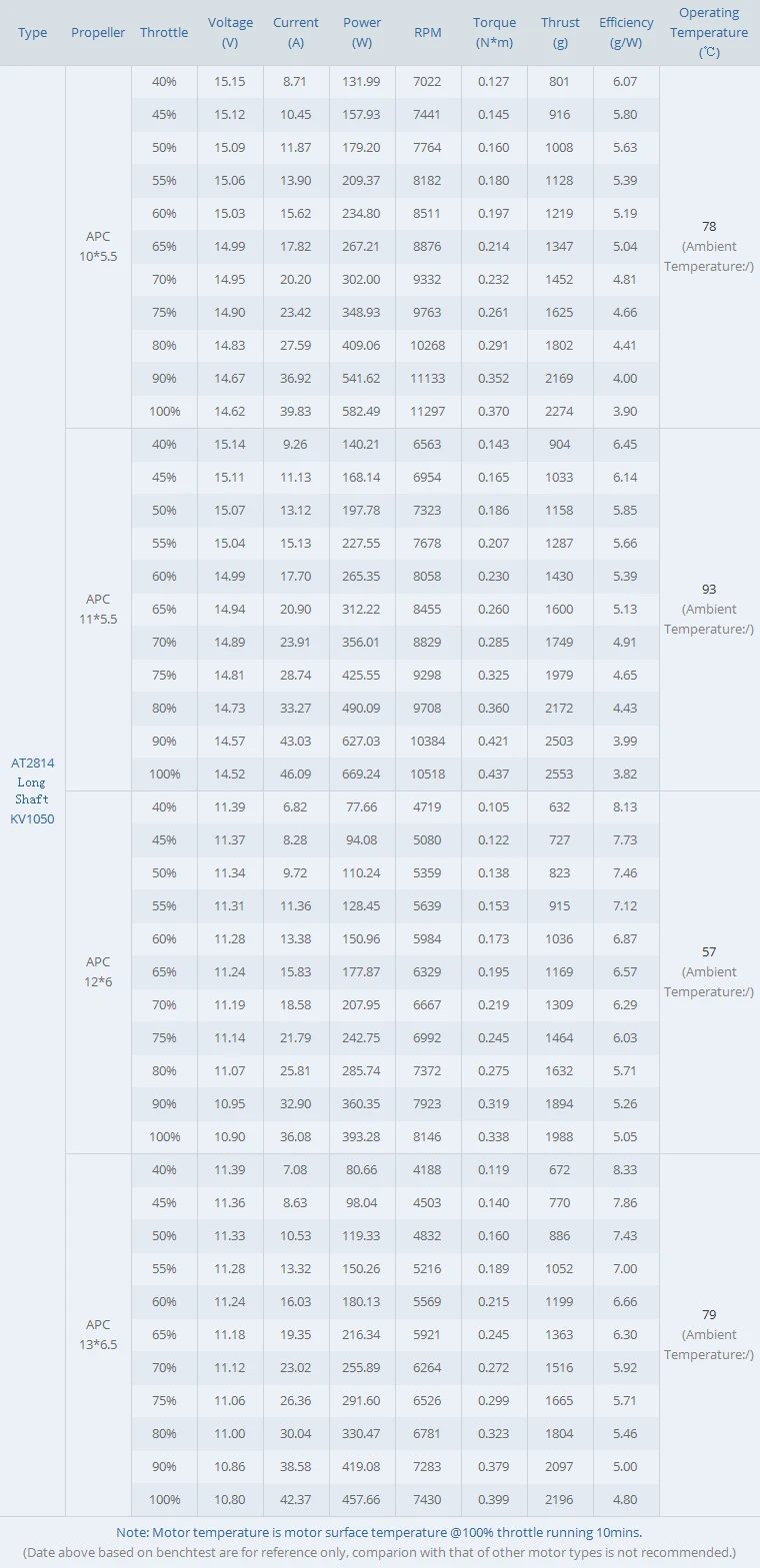Click the Current (A) column header
Image resolution: width=760 pixels, height=1568 pixels.
pos(296,33)
